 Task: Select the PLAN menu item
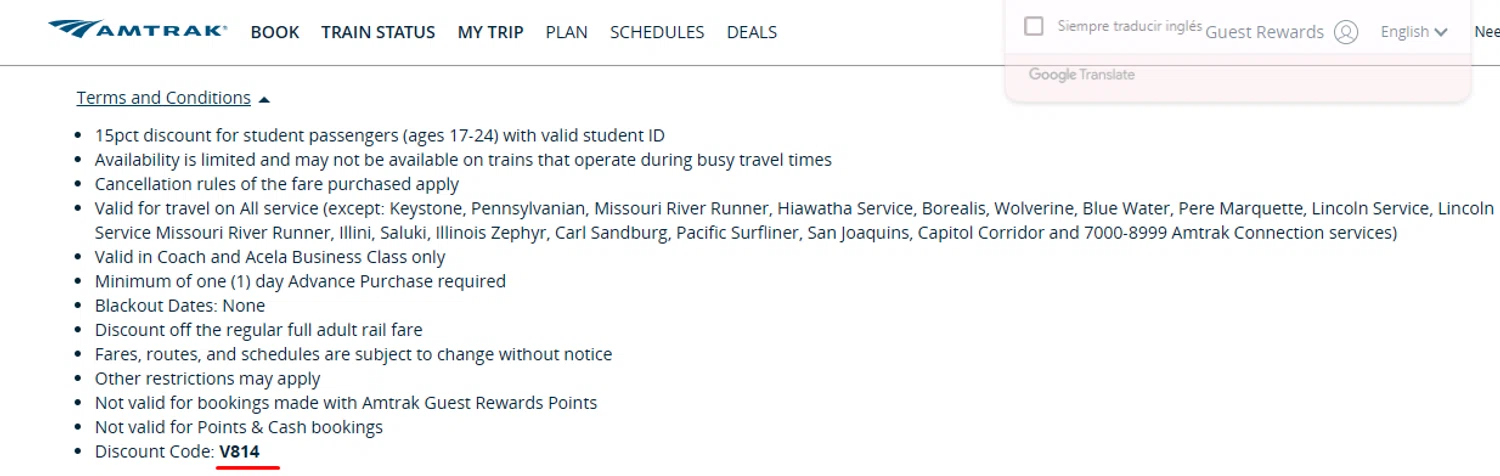566,32
